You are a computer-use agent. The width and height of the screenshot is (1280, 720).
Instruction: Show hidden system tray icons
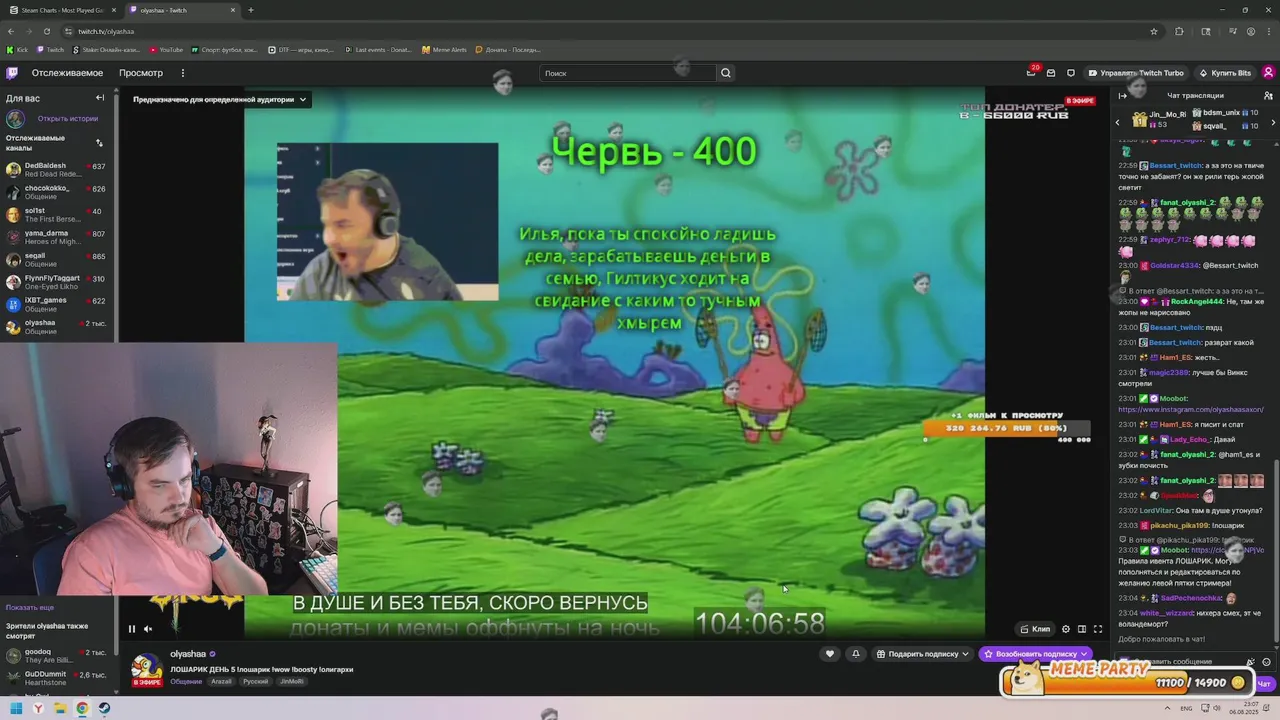coord(1169,709)
